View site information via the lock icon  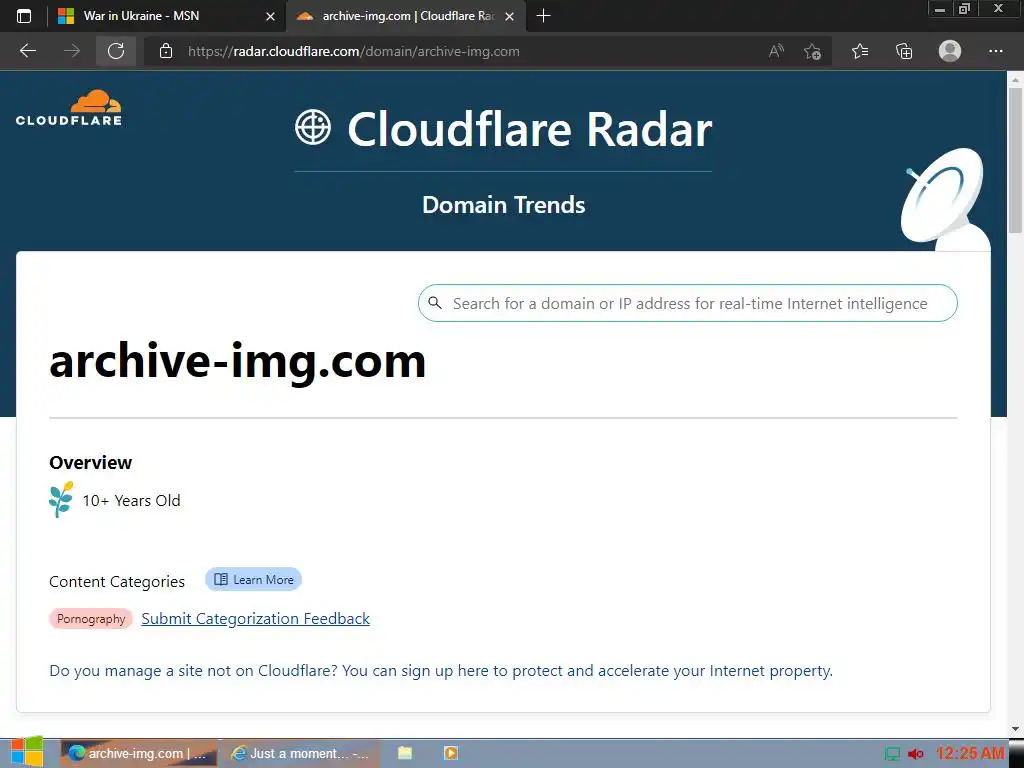166,51
